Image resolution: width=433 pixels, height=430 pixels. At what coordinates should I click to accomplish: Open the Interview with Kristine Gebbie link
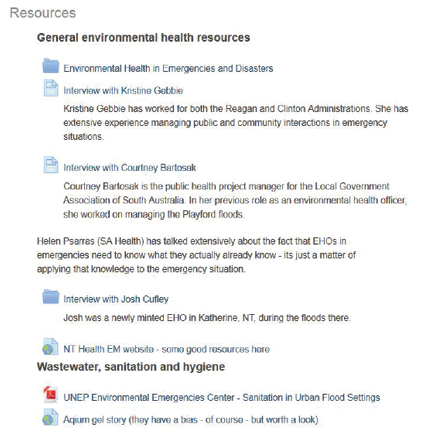pos(123,91)
